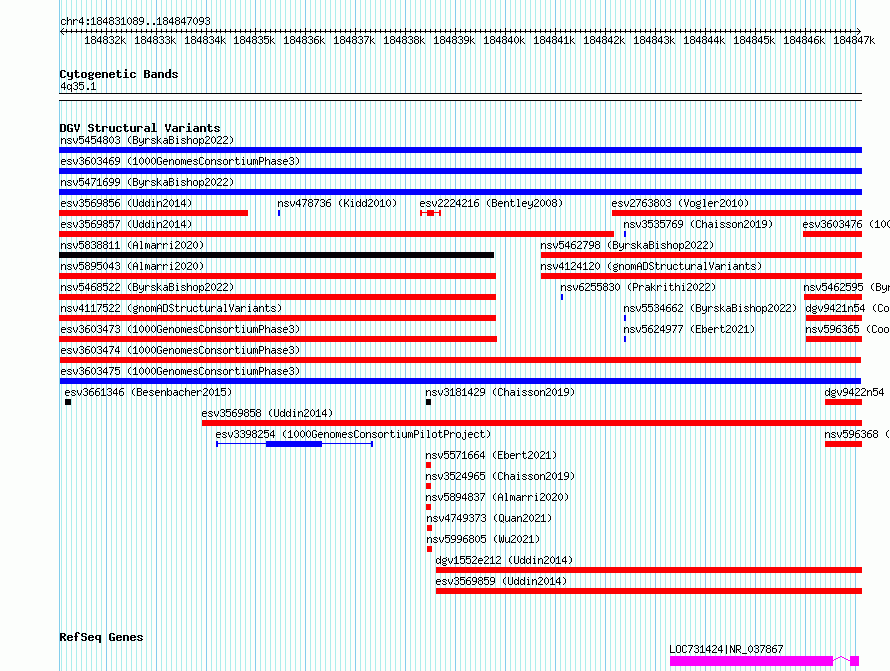Open nsv4117522 (gnomADStructuralVariants) label
The image size is (890, 671).
pos(171,308)
